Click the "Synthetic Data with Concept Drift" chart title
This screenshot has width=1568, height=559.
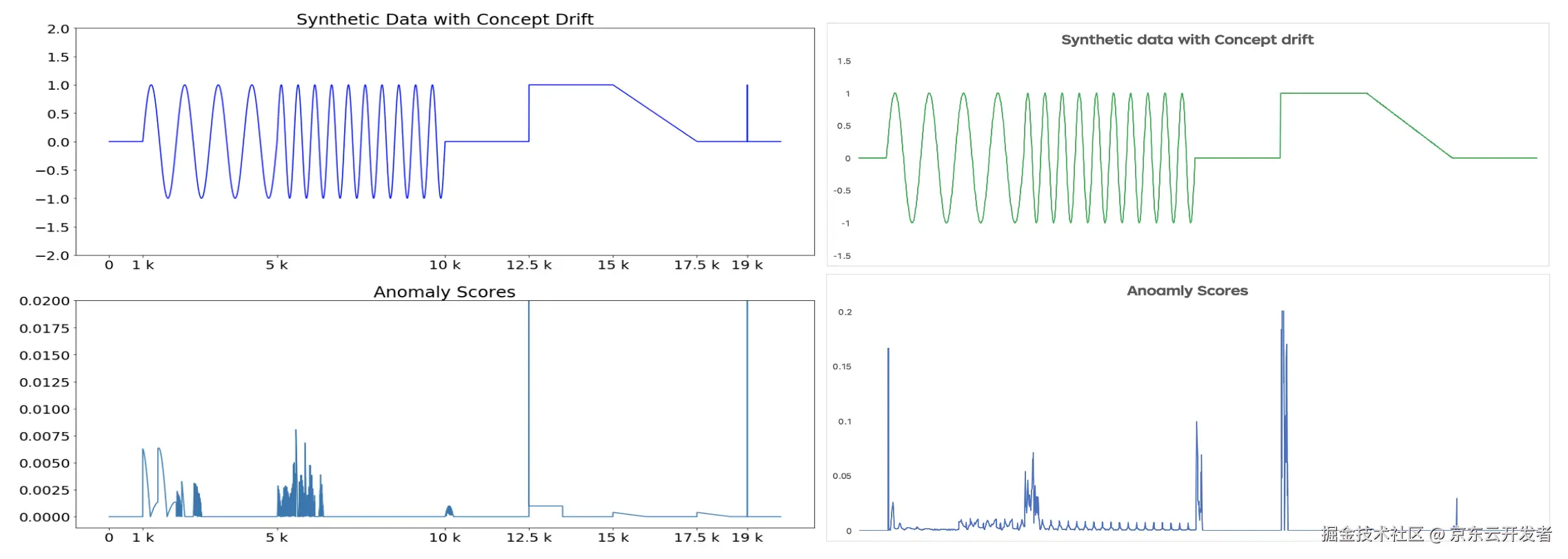pos(445,19)
